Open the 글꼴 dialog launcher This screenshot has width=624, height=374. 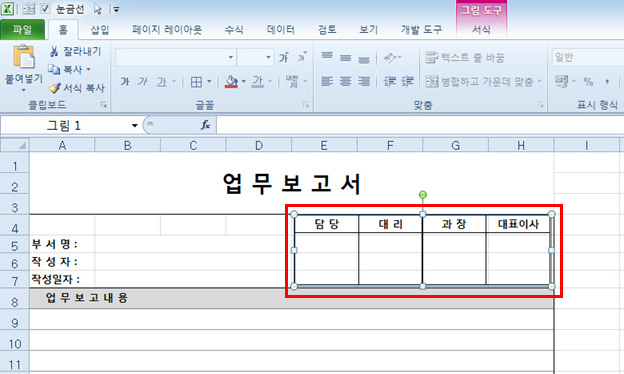[306, 105]
